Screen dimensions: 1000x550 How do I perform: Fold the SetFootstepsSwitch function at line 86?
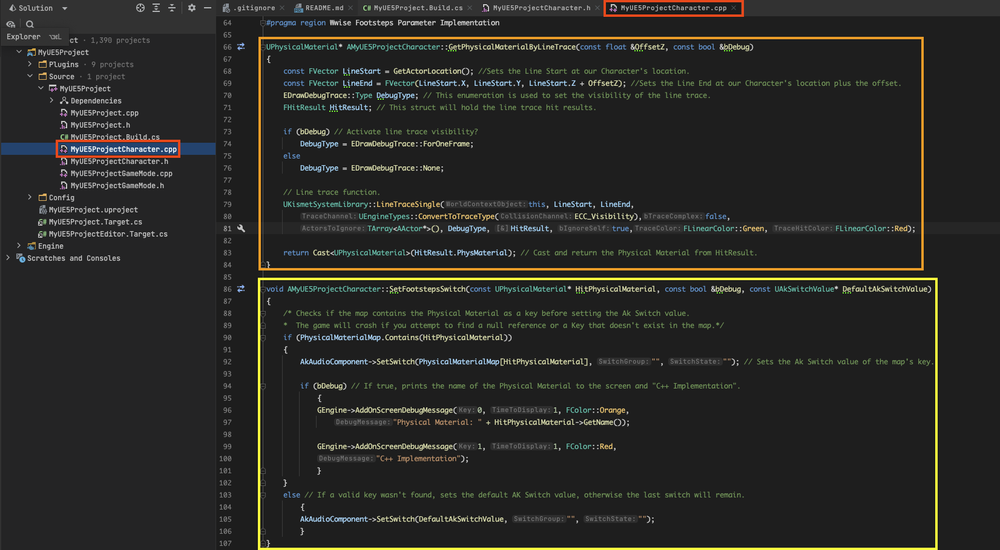click(x=263, y=289)
